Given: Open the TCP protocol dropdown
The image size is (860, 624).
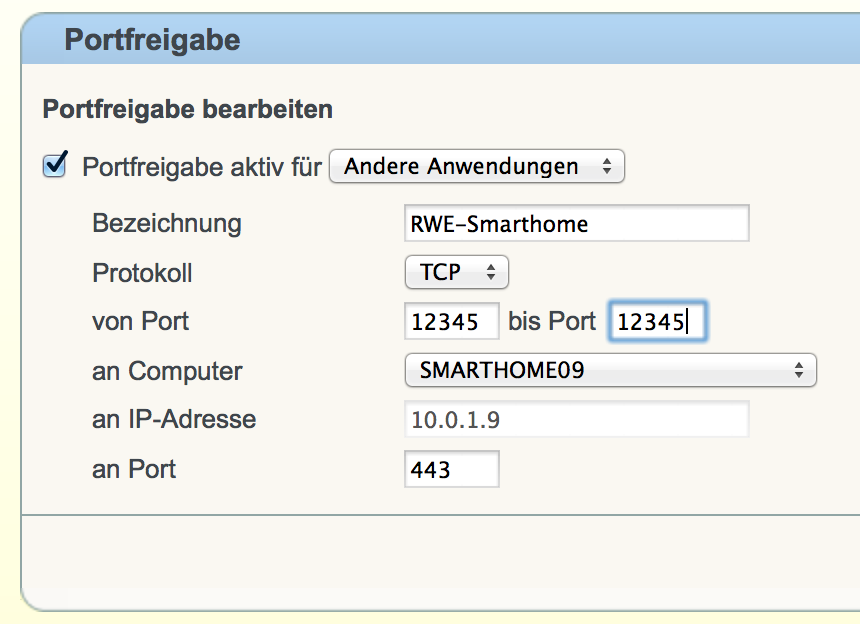Looking at the screenshot, I should 456,272.
